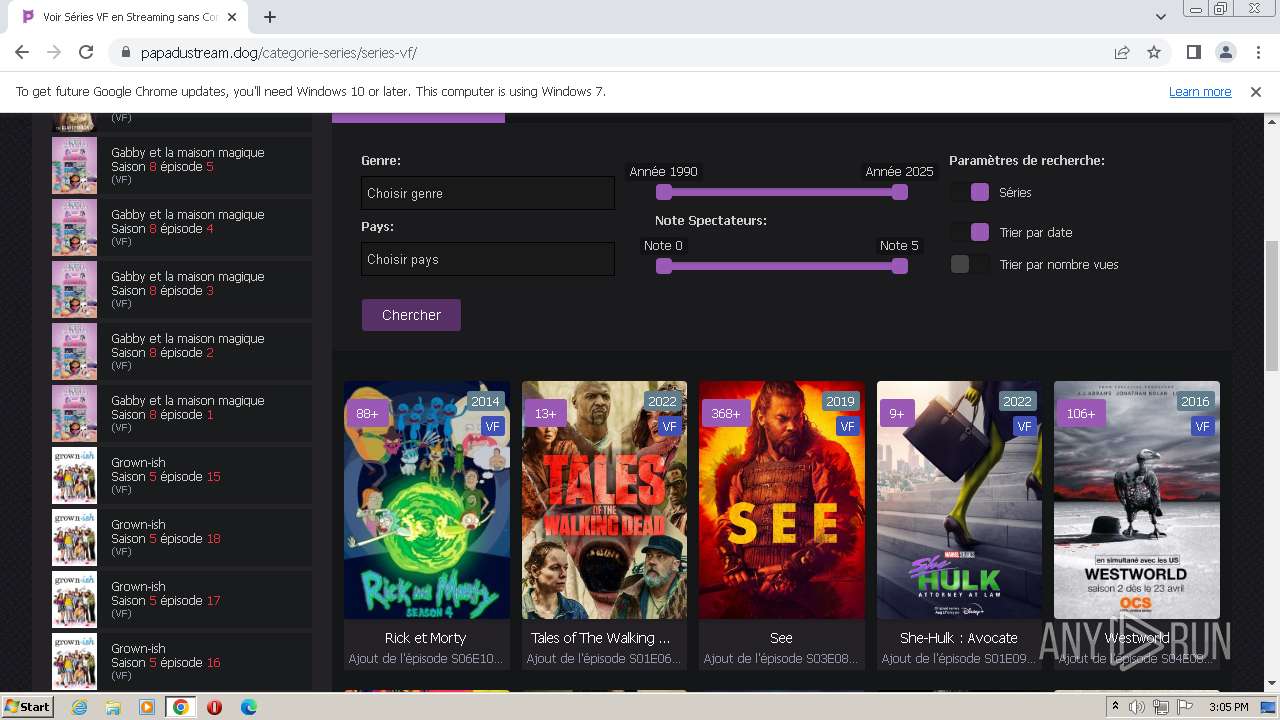Viewport: 1280px width, 720px height.
Task: Open the Choisir genre dropdown
Action: [x=488, y=193]
